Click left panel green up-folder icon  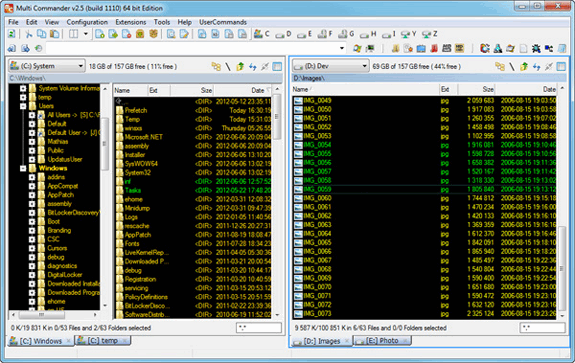click(x=240, y=66)
